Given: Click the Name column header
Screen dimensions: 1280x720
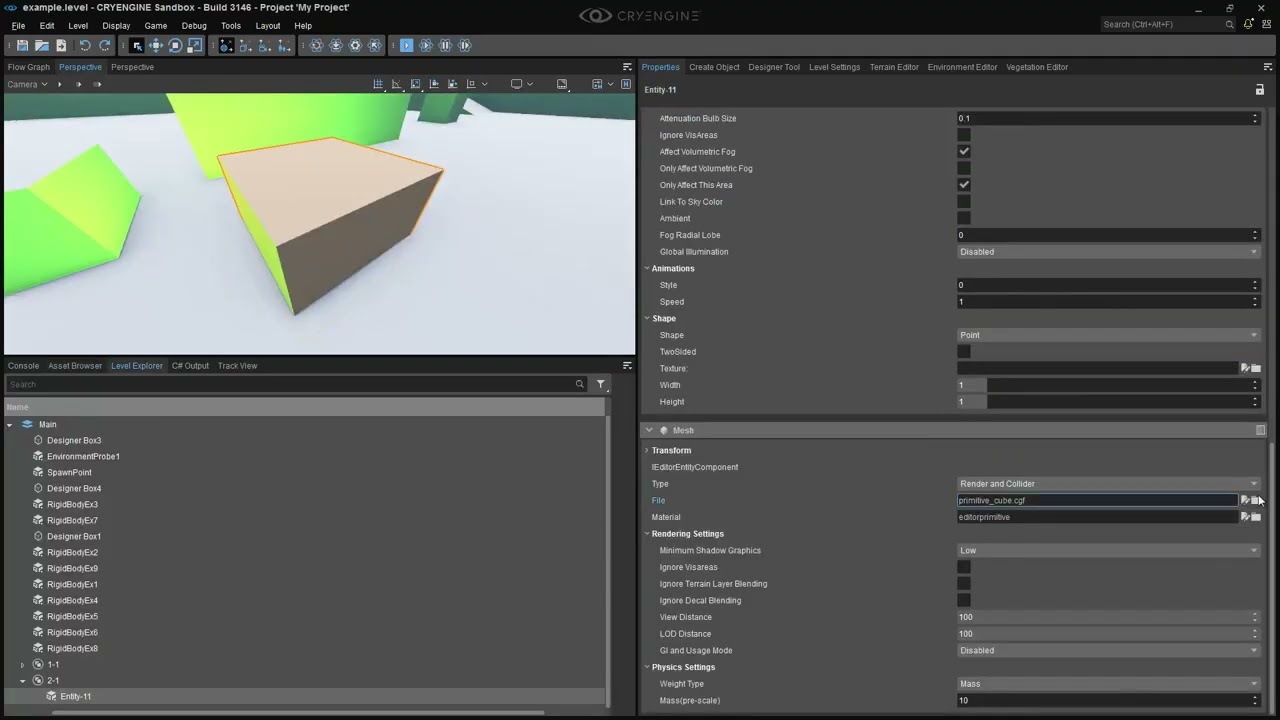Looking at the screenshot, I should tap(305, 407).
